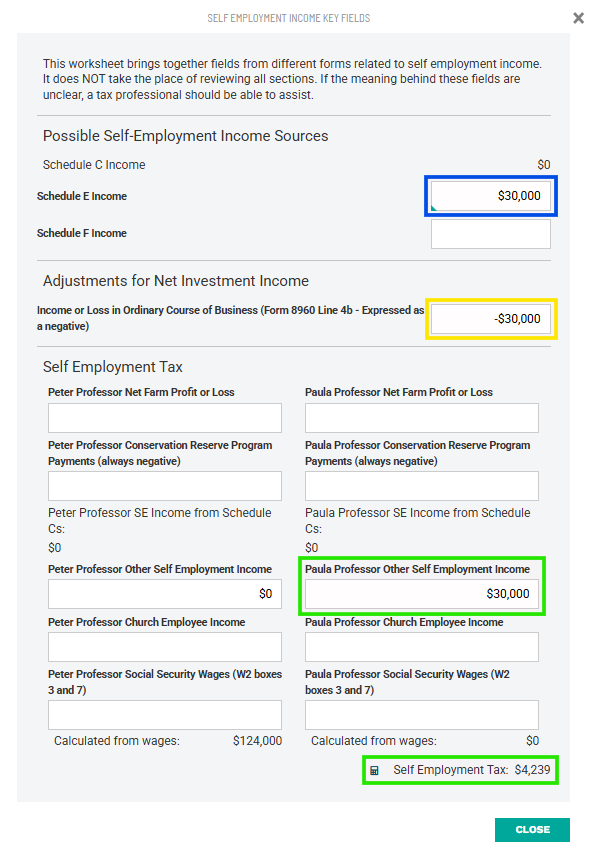Click the green CLOSE button
This screenshot has height=861, width=590.
[532, 829]
